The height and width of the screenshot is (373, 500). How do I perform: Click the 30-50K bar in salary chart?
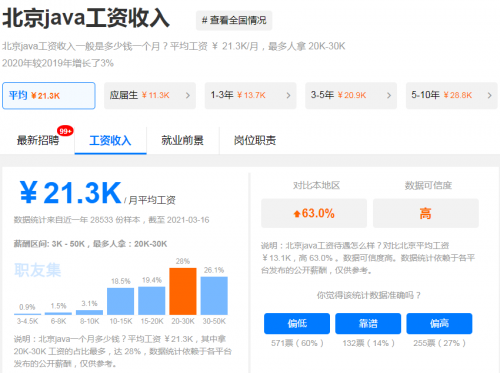click(x=214, y=296)
